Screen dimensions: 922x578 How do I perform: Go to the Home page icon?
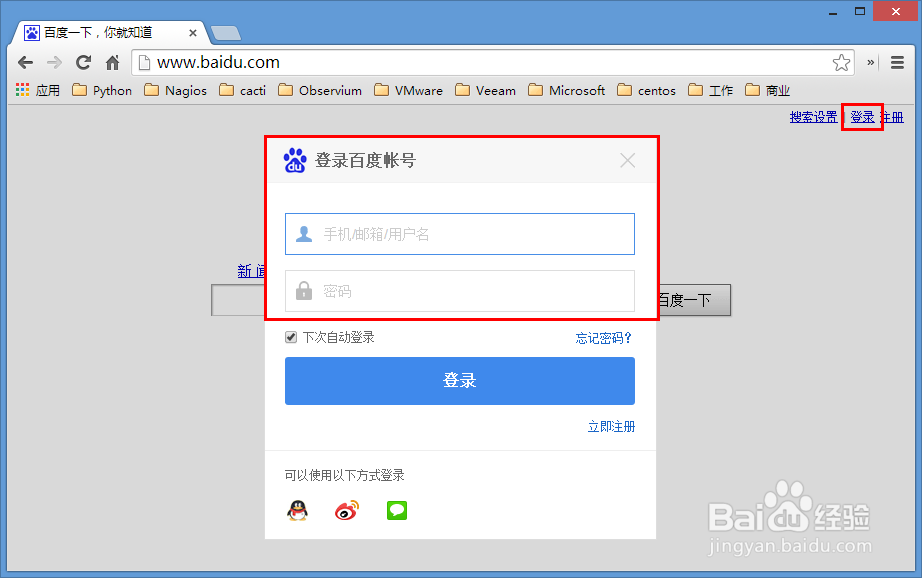(112, 62)
